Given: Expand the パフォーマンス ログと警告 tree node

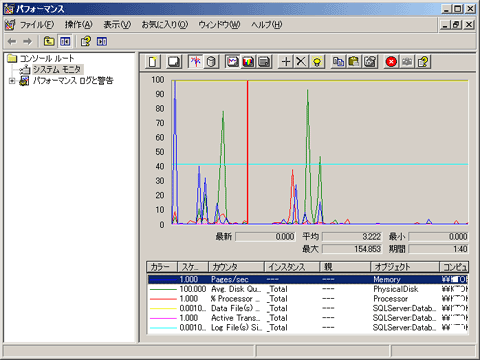Looking at the screenshot, I should (12, 81).
